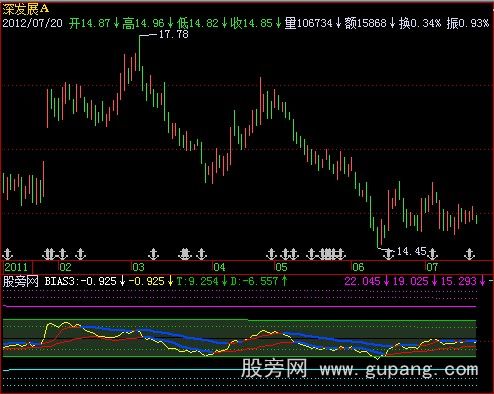This screenshot has width=494, height=394.
Task: Select the 05 month label on time axis
Action: pos(281,267)
